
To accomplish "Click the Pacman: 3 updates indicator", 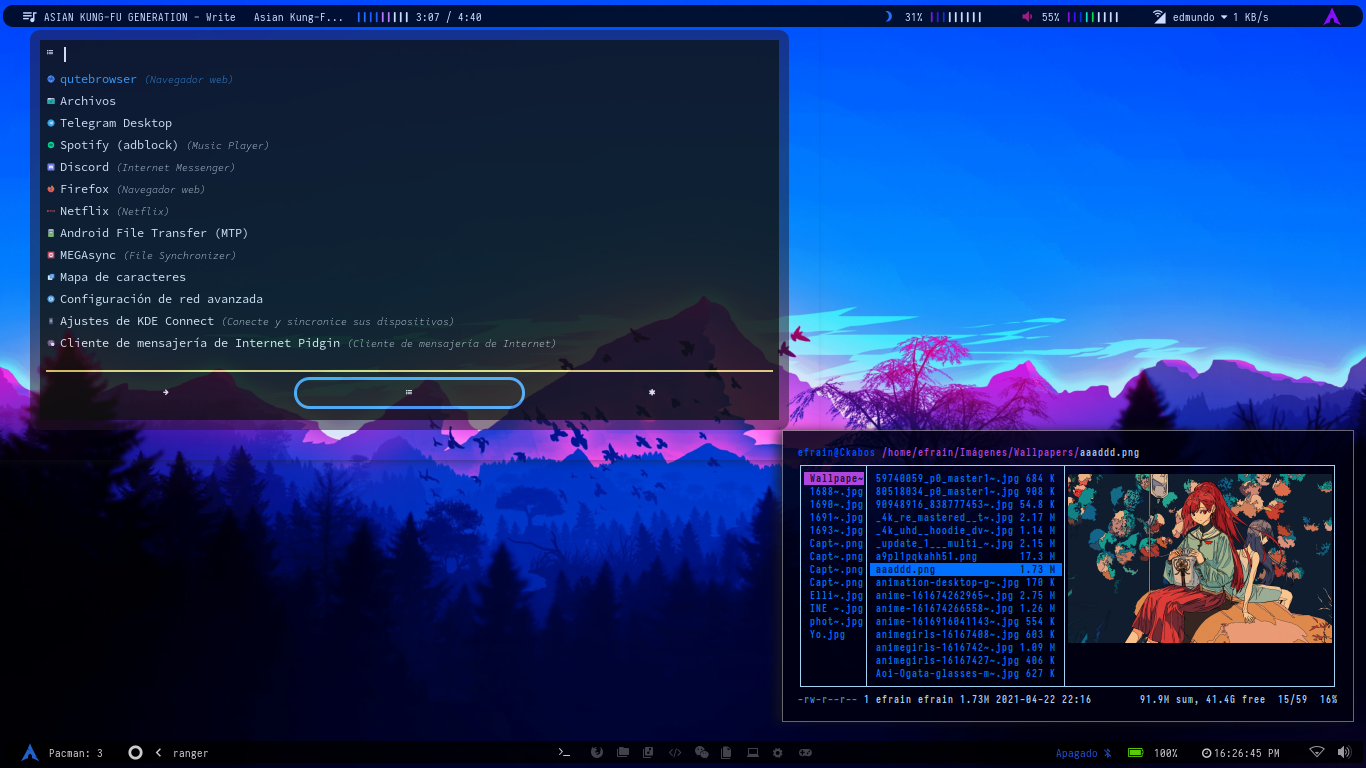I will tap(76, 753).
